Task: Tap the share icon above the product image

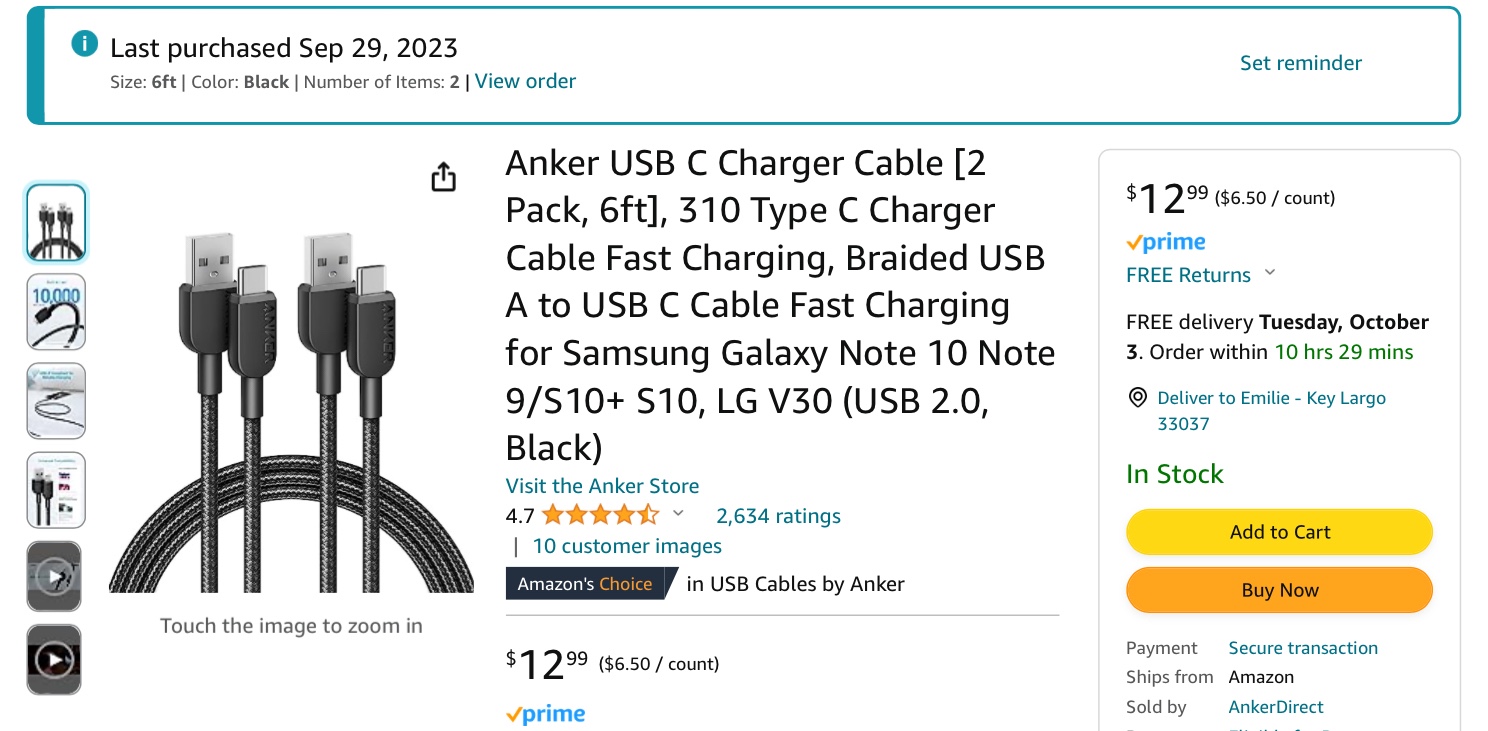Action: (x=443, y=177)
